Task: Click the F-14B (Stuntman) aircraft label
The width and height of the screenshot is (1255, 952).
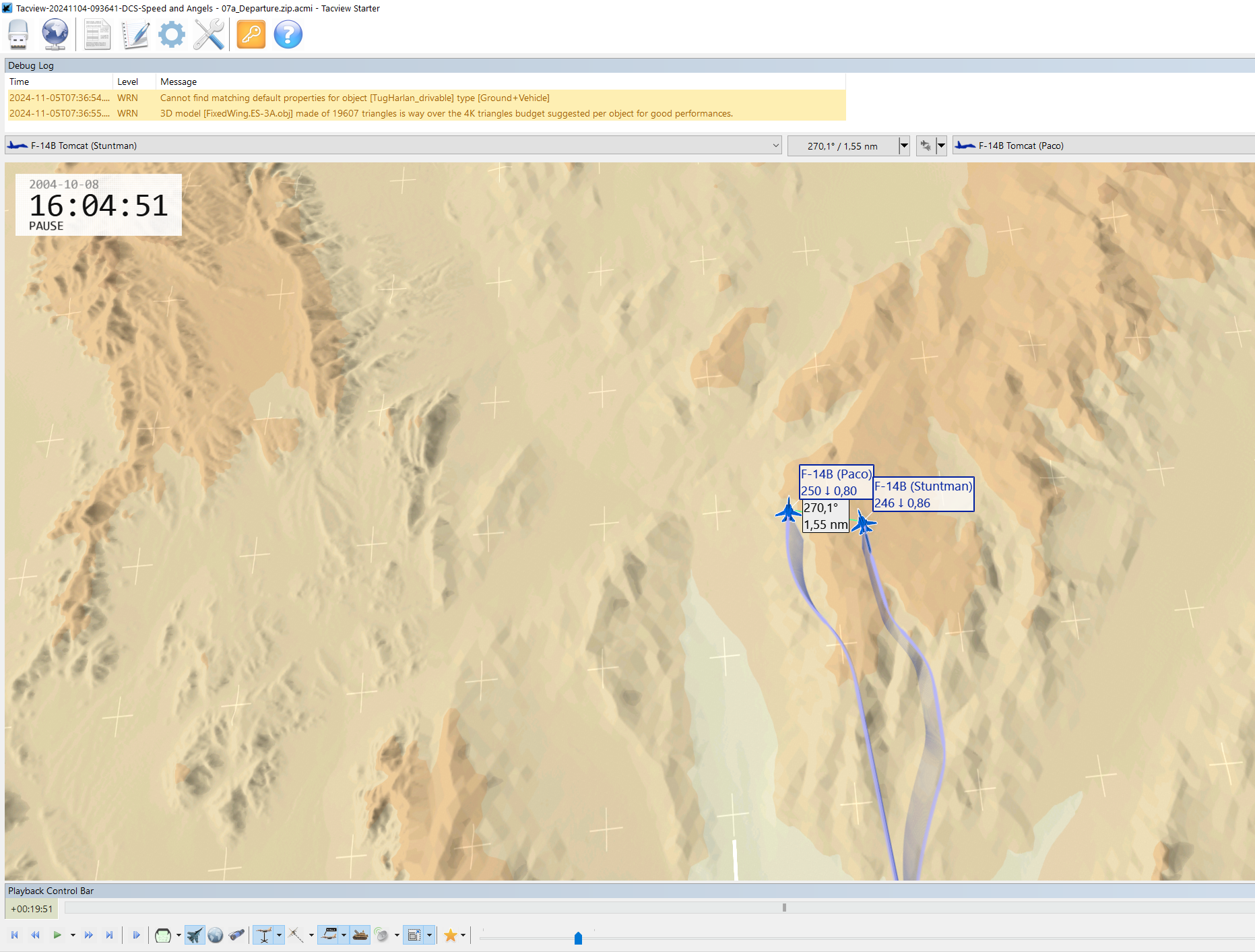Action: coord(923,495)
